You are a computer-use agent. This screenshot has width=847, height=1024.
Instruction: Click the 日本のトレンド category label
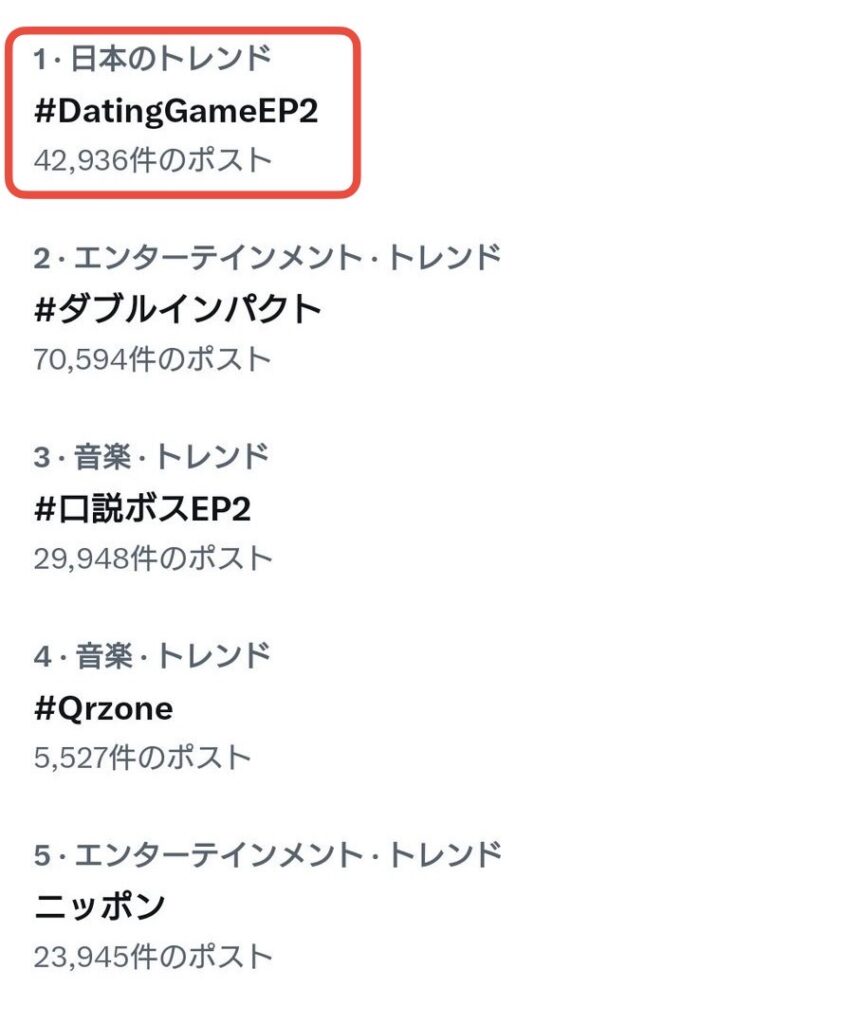coord(170,60)
